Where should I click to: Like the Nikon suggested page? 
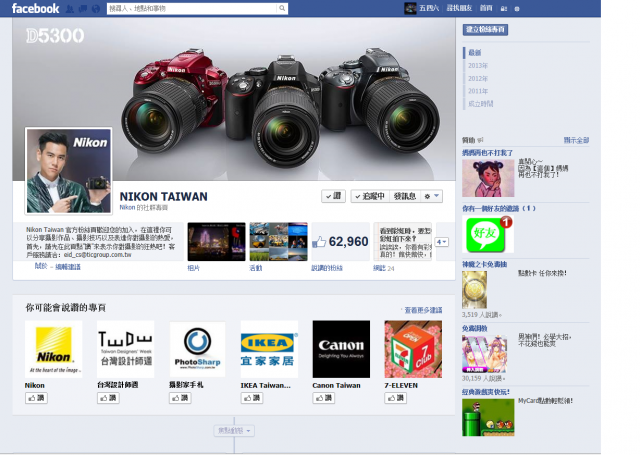point(36,398)
